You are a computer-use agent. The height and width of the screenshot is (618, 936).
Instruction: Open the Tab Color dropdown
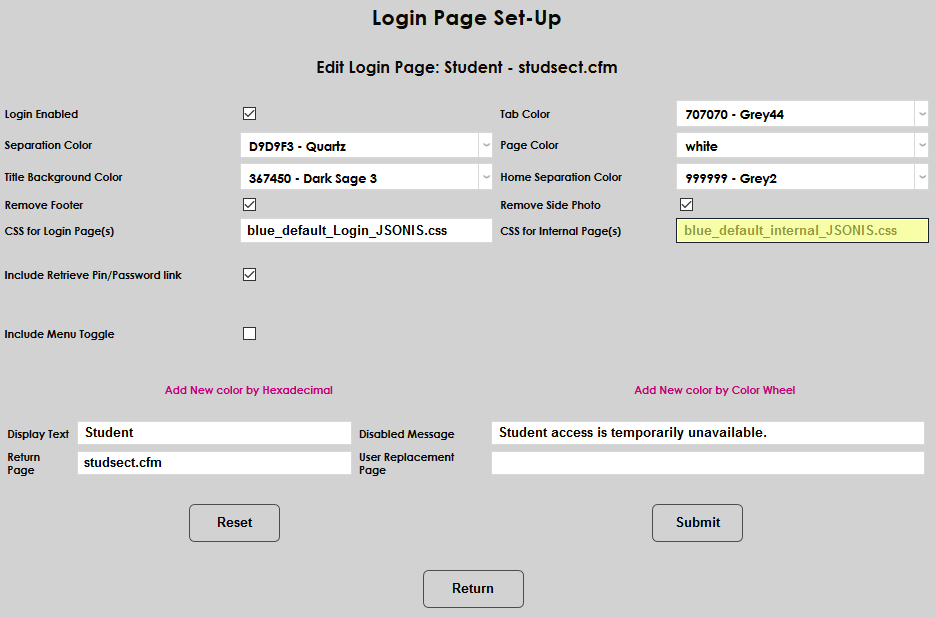click(x=802, y=113)
